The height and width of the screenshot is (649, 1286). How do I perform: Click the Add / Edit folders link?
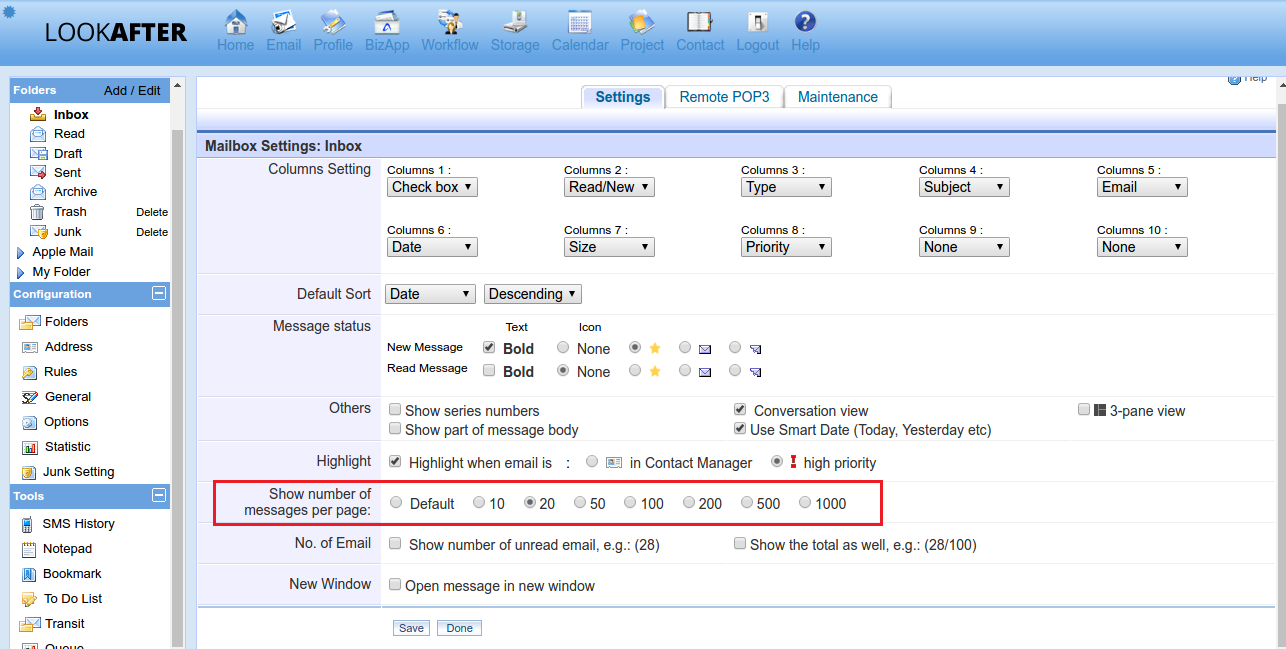[132, 90]
